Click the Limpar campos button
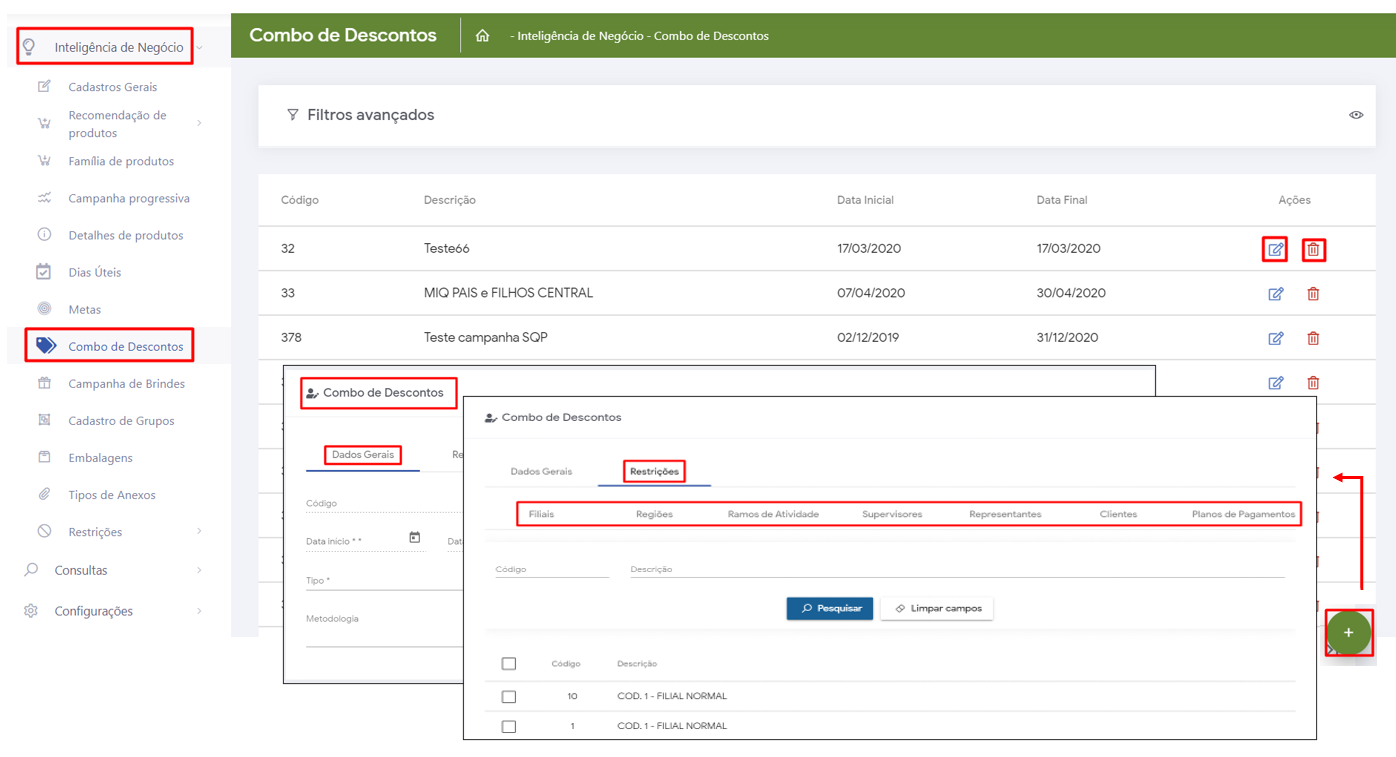1396x757 pixels. 937,608
